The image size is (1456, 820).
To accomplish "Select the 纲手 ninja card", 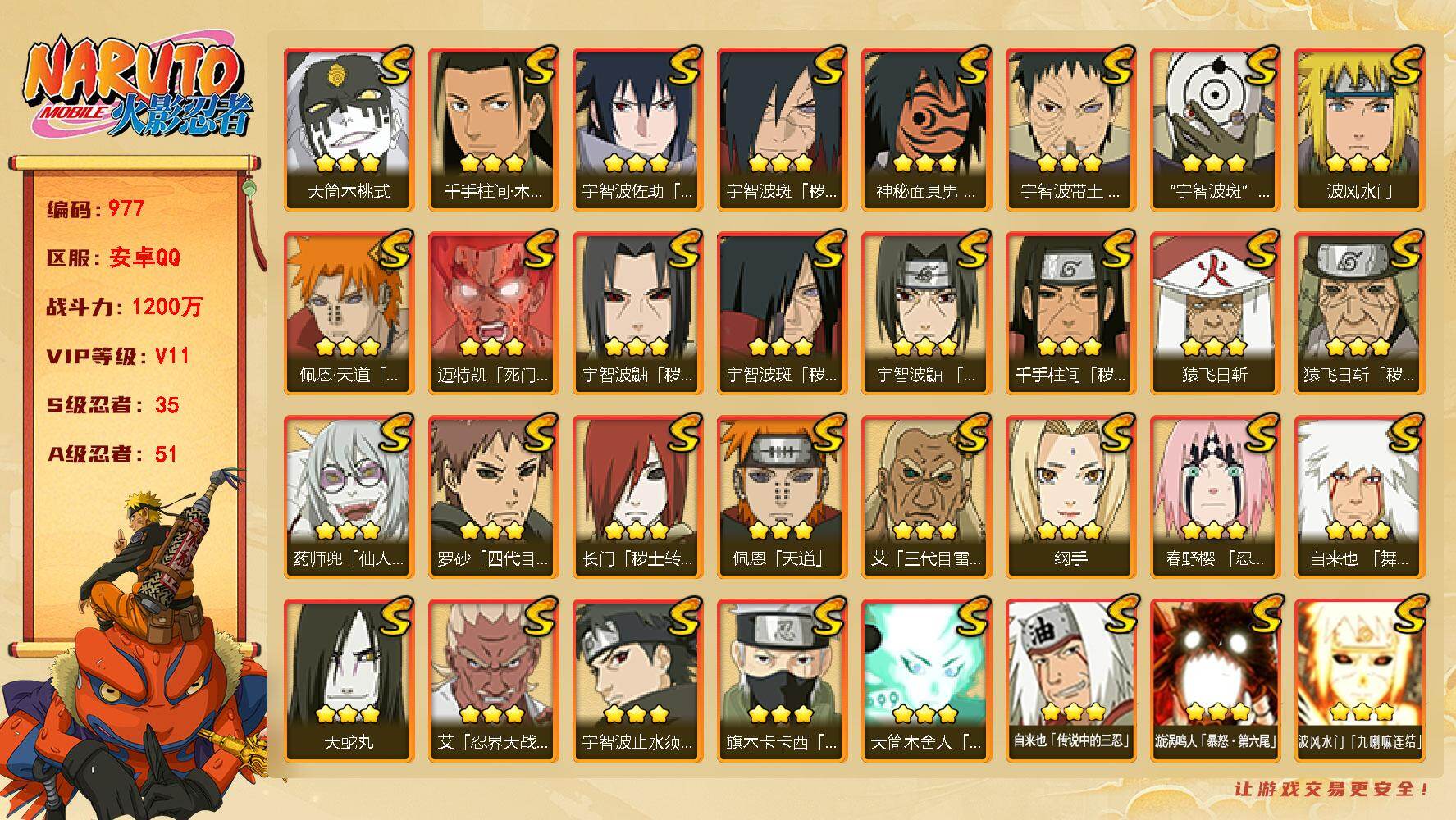I will point(1070,497).
